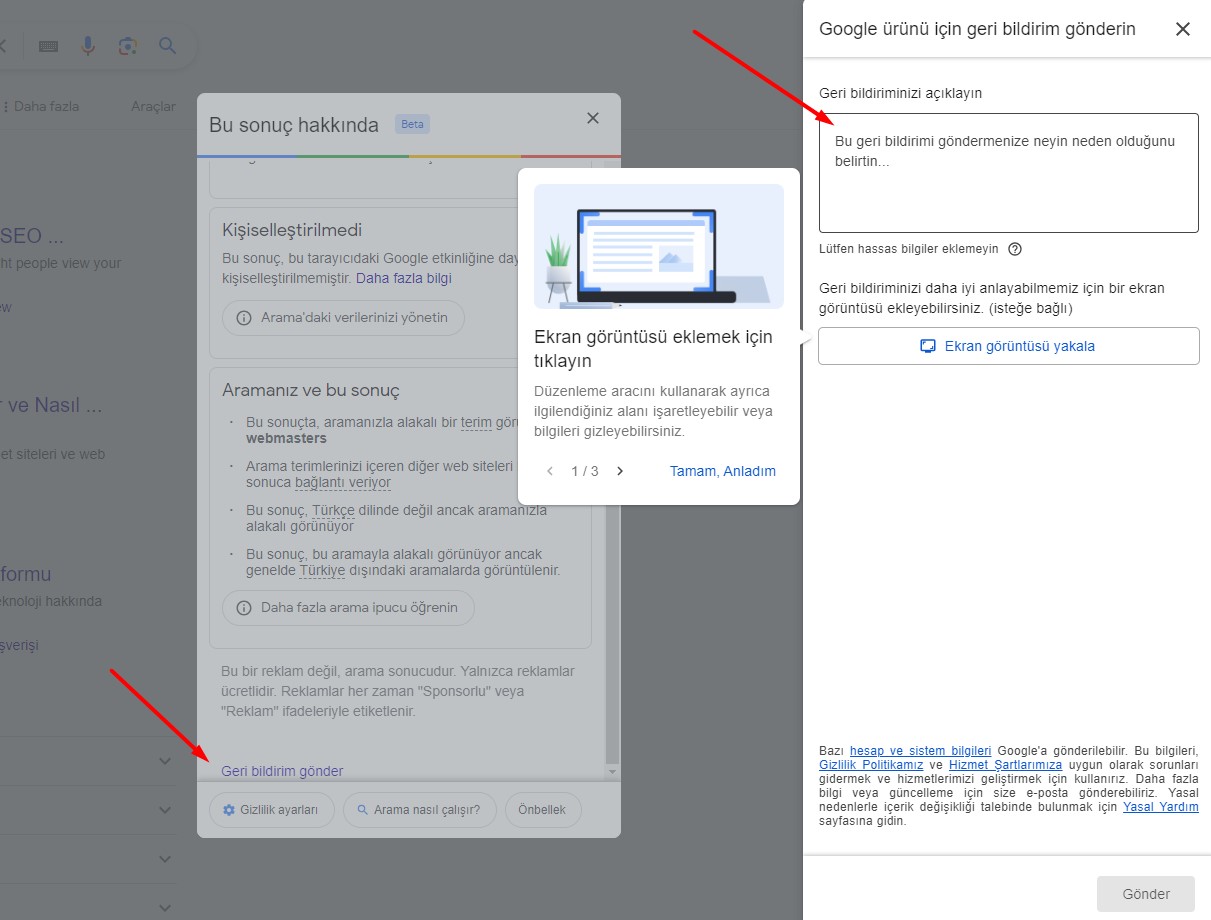Screen dimensions: 1211x920
Task: Click the screenshot illustration in tooltip
Action: click(659, 246)
